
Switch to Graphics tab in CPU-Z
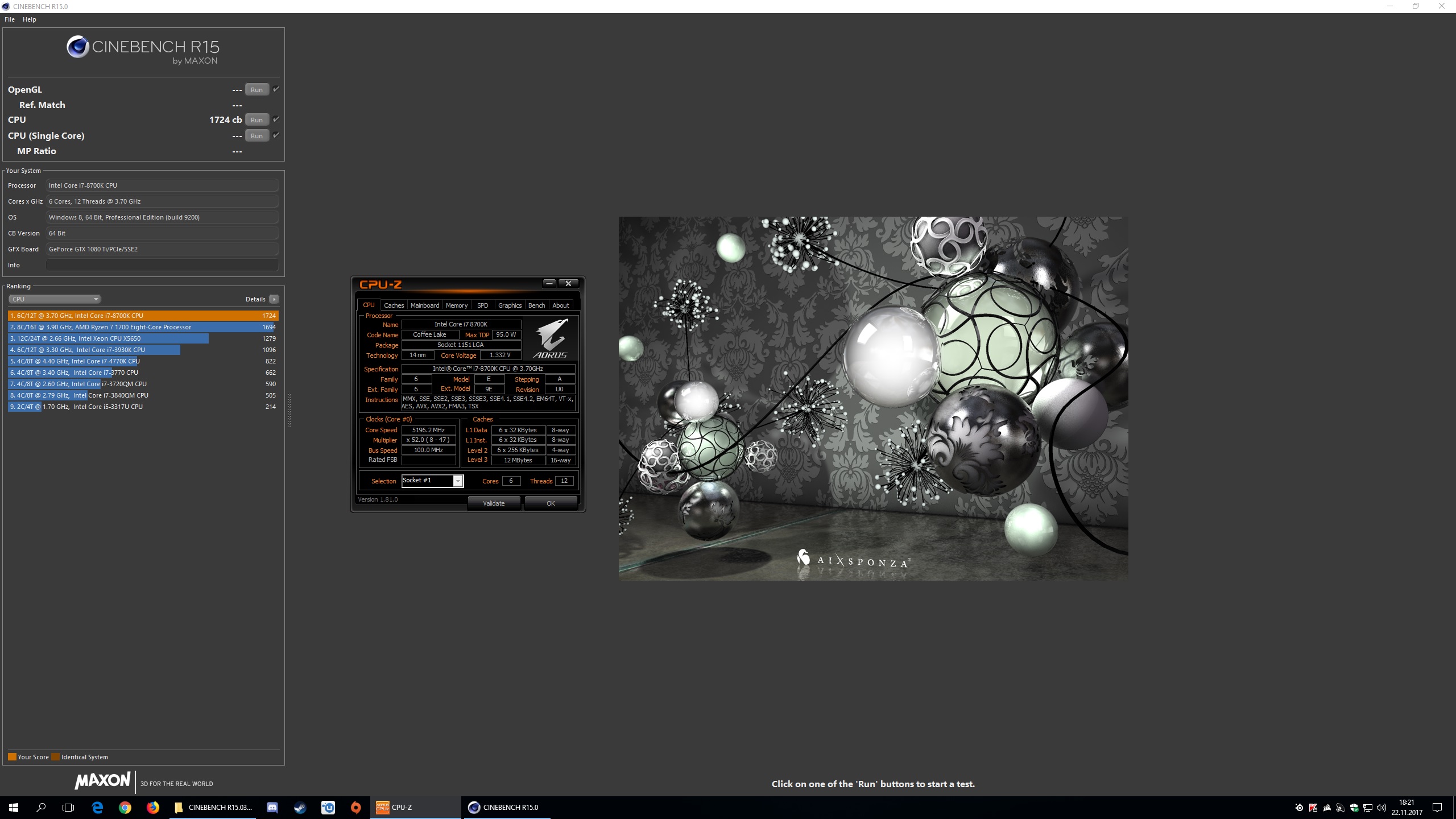coord(510,305)
